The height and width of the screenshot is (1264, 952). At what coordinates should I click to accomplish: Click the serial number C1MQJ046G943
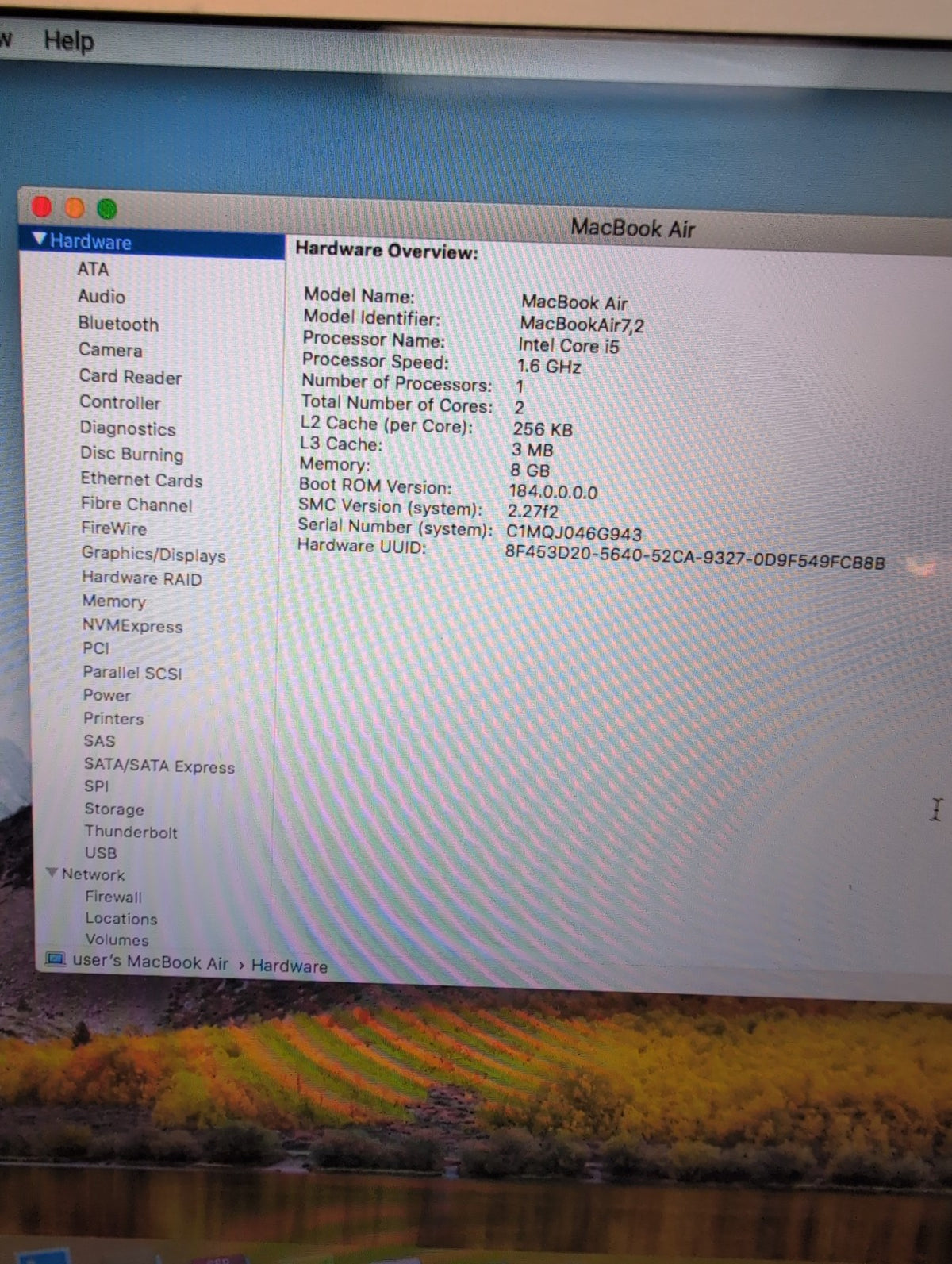(574, 533)
